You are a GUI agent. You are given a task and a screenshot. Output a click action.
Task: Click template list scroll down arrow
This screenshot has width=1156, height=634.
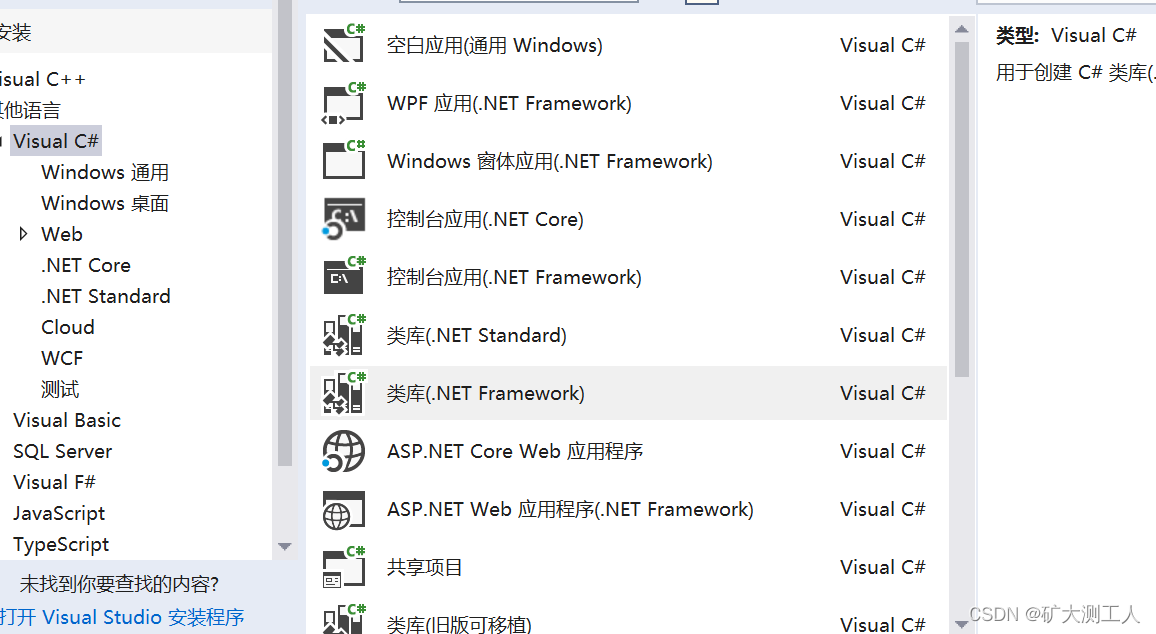[961, 624]
